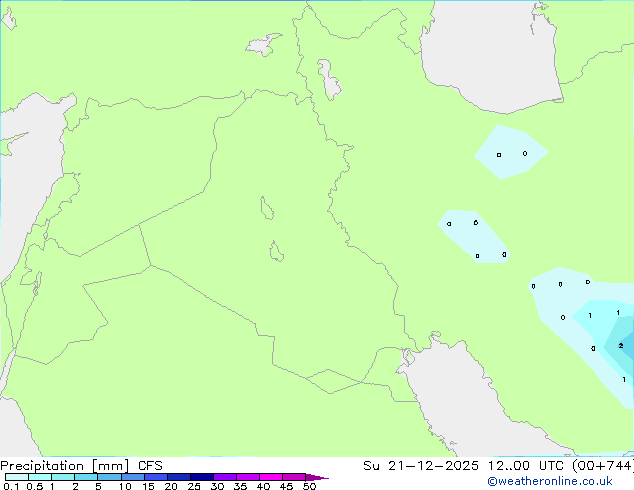Click the swatch between 35 and 40
The width and height of the screenshot is (634, 490).
pos(248,477)
